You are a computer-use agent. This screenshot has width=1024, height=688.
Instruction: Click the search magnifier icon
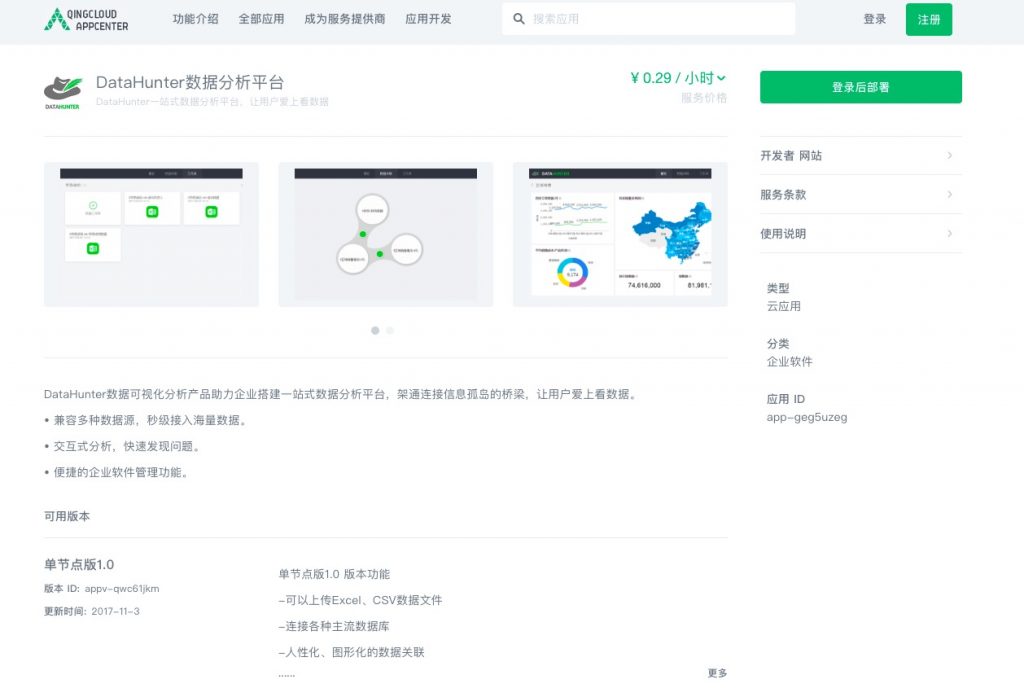coord(518,19)
